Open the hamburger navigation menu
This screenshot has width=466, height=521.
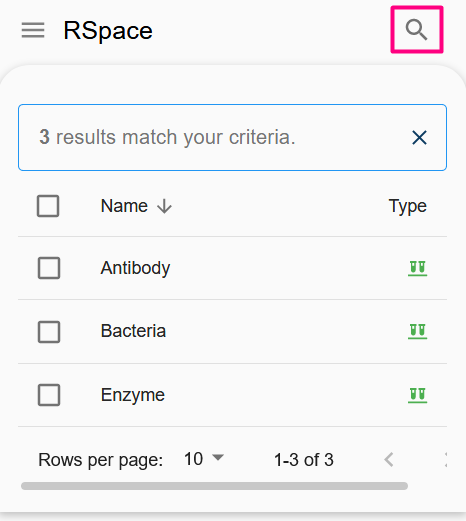coord(33,30)
